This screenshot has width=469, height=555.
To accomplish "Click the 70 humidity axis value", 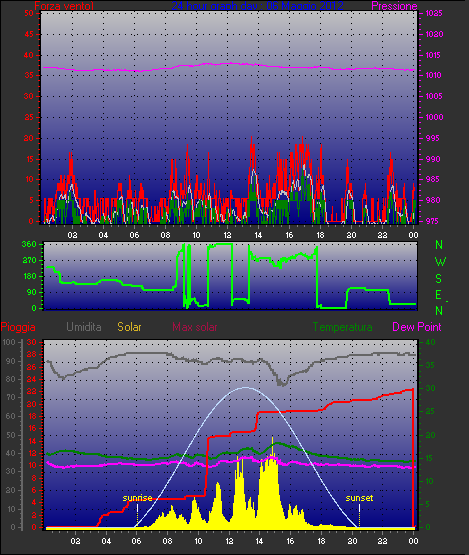I will pyautogui.click(x=11, y=397).
